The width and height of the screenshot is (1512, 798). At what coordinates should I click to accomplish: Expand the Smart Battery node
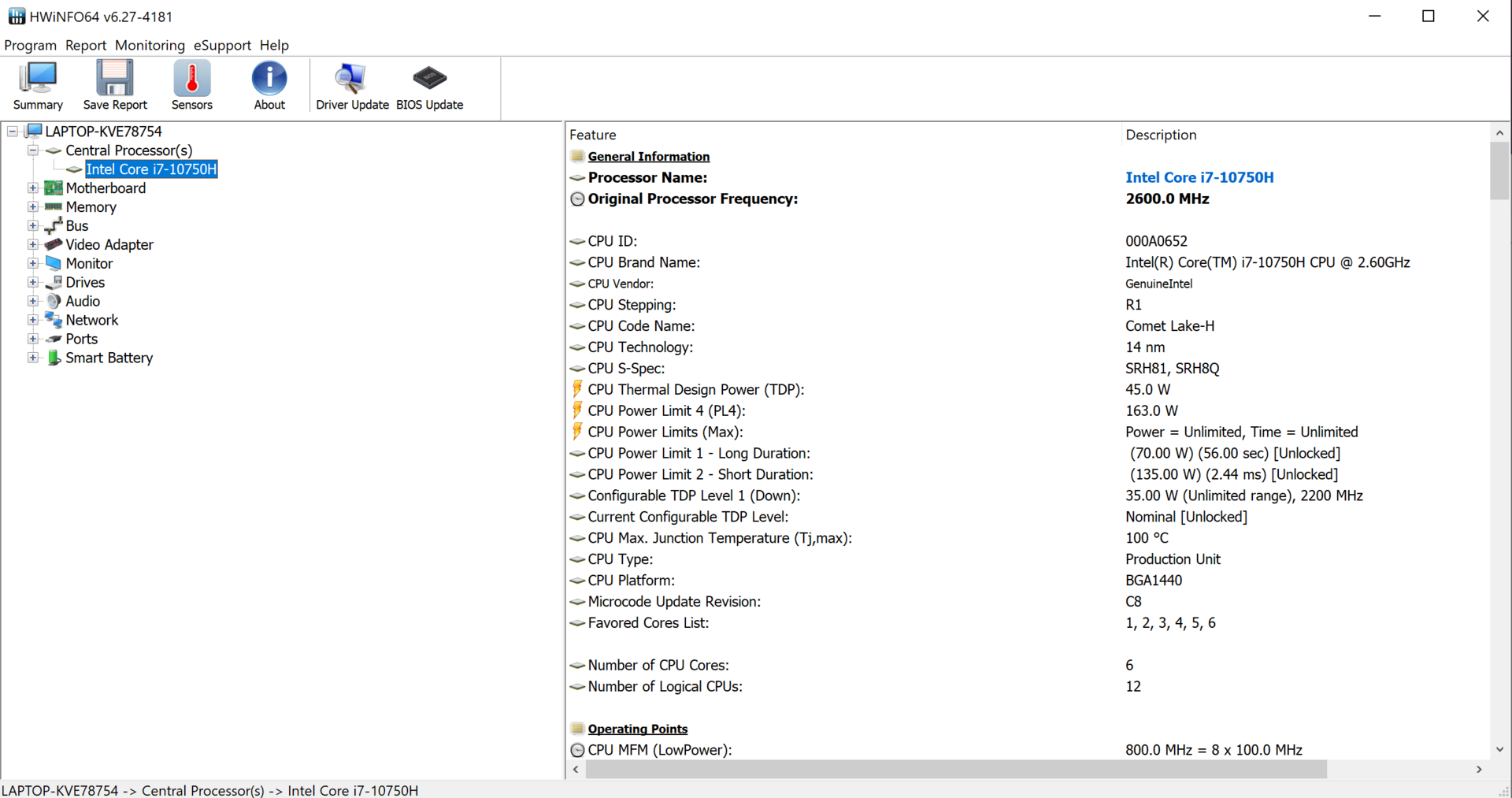tap(33, 358)
